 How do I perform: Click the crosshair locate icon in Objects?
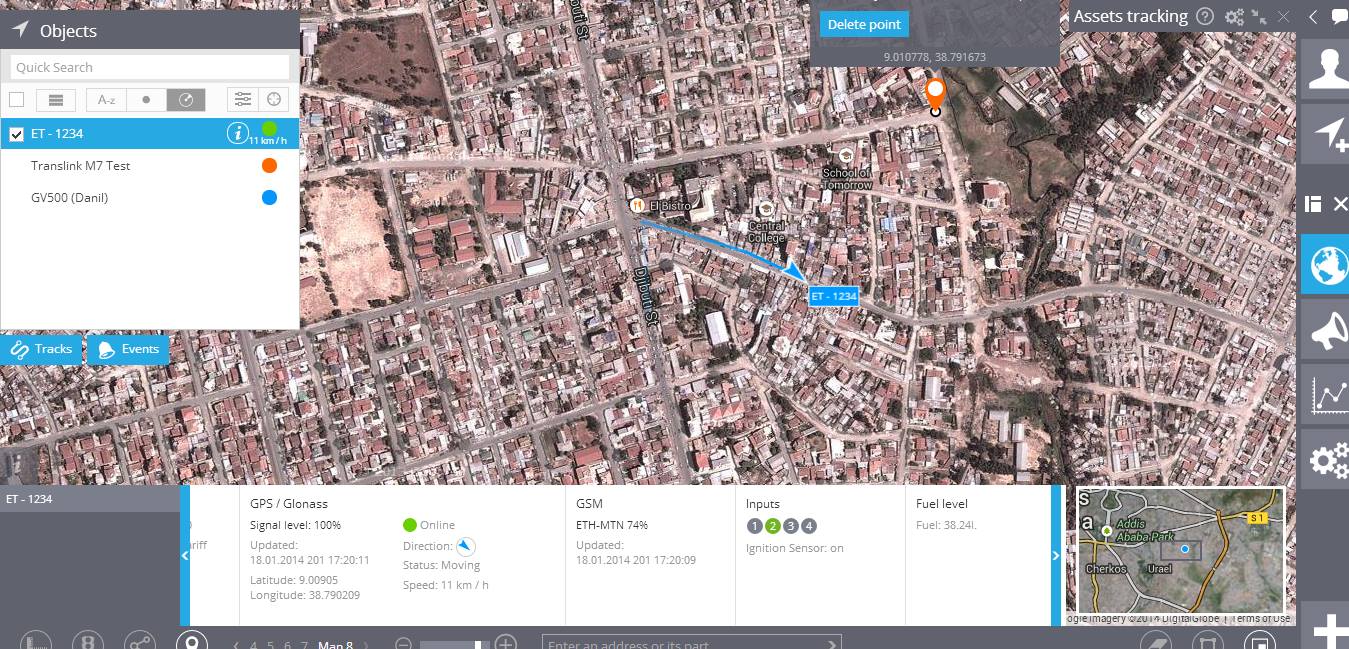click(274, 100)
